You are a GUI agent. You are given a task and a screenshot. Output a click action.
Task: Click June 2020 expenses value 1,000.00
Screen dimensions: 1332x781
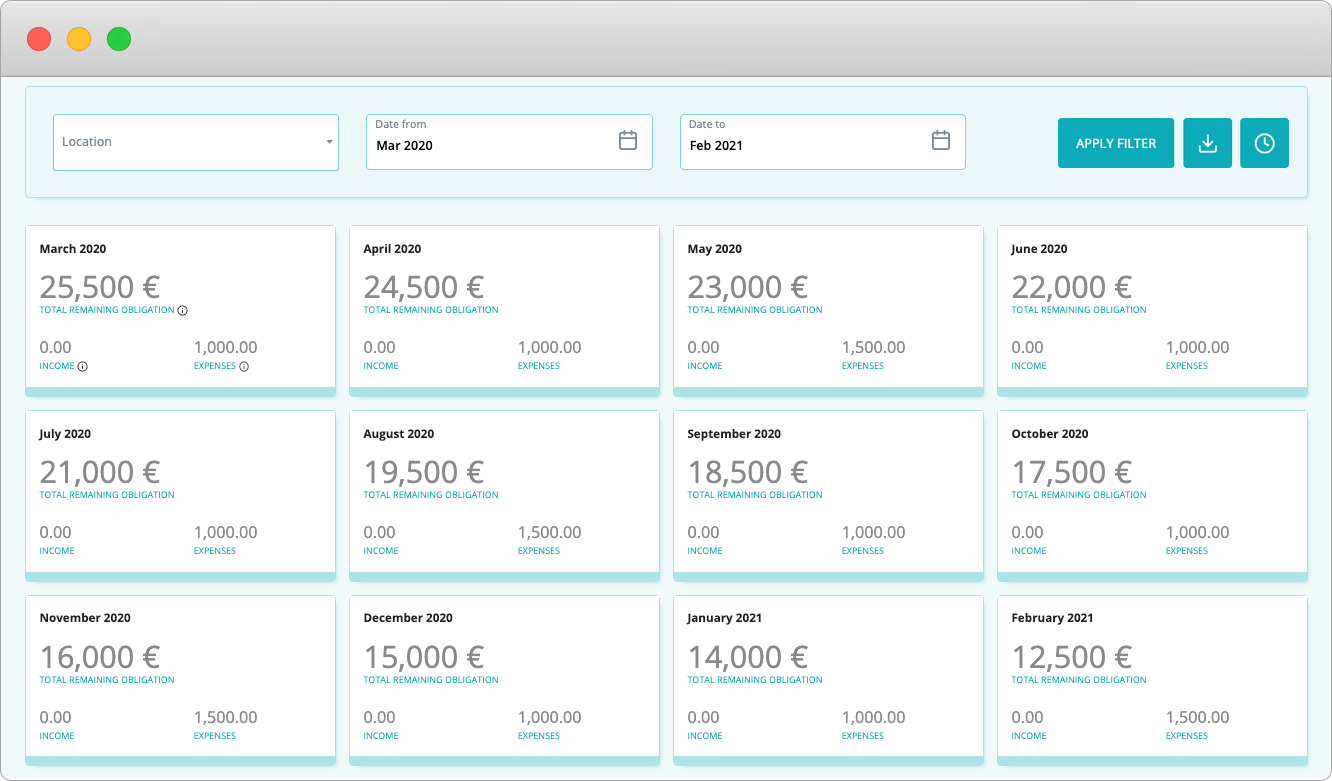(1198, 348)
